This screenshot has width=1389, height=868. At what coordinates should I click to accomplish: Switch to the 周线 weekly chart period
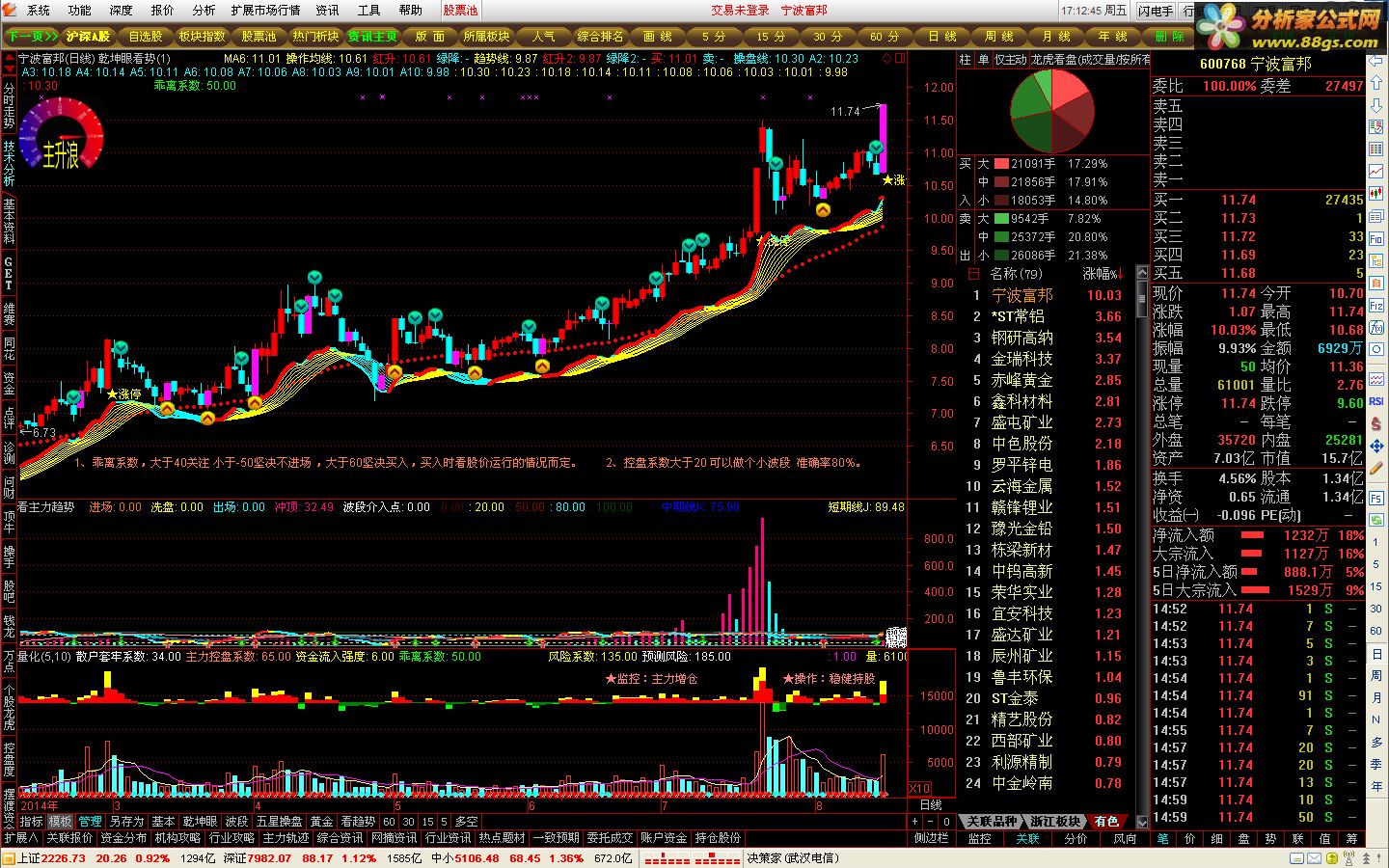tap(999, 36)
